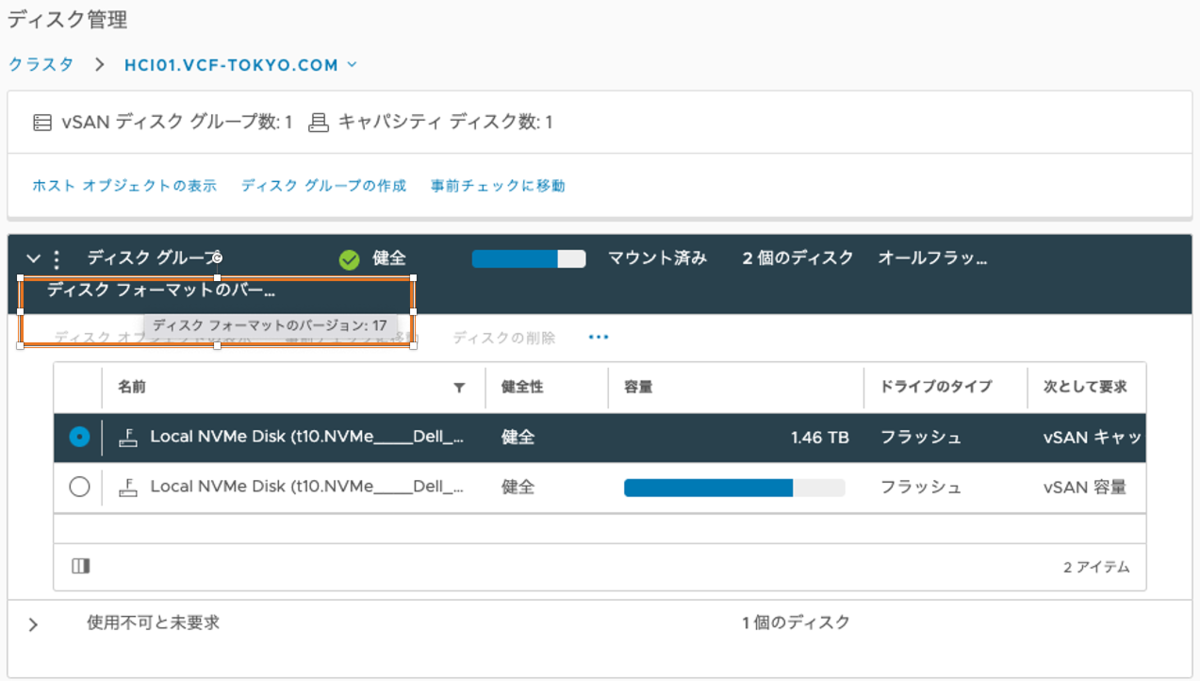This screenshot has width=1200, height=681.
Task: Click Local NVMe Disk name in vSAN 容量 row
Action: pos(307,487)
